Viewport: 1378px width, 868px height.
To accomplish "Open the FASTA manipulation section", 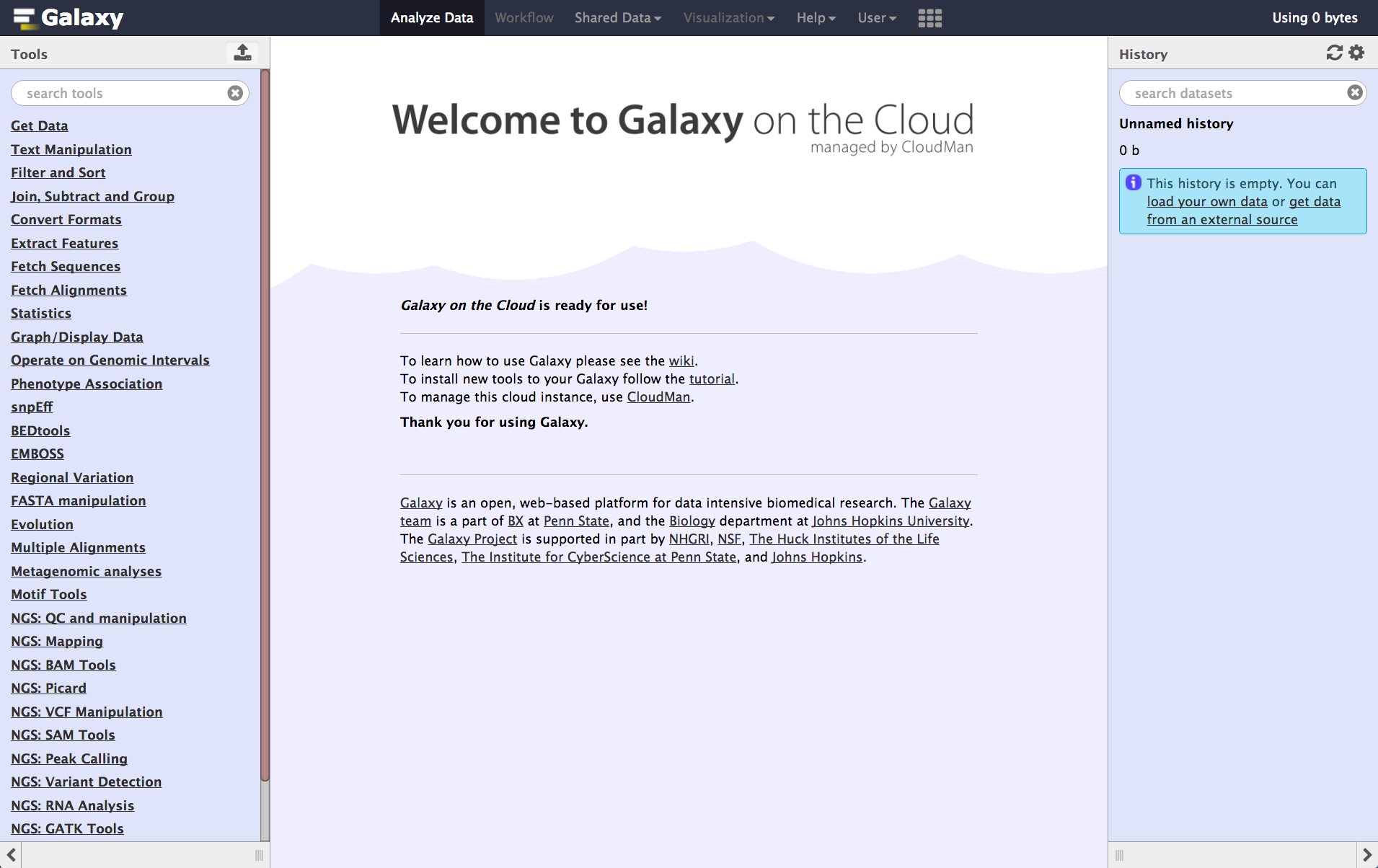I will coord(79,500).
